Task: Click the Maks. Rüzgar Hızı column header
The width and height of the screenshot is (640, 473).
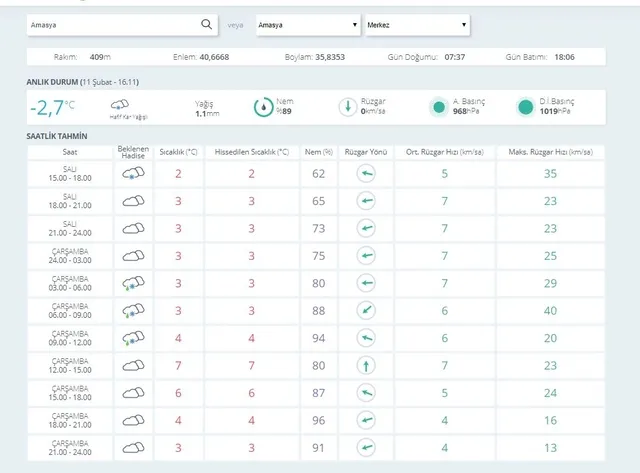Action: (x=550, y=151)
